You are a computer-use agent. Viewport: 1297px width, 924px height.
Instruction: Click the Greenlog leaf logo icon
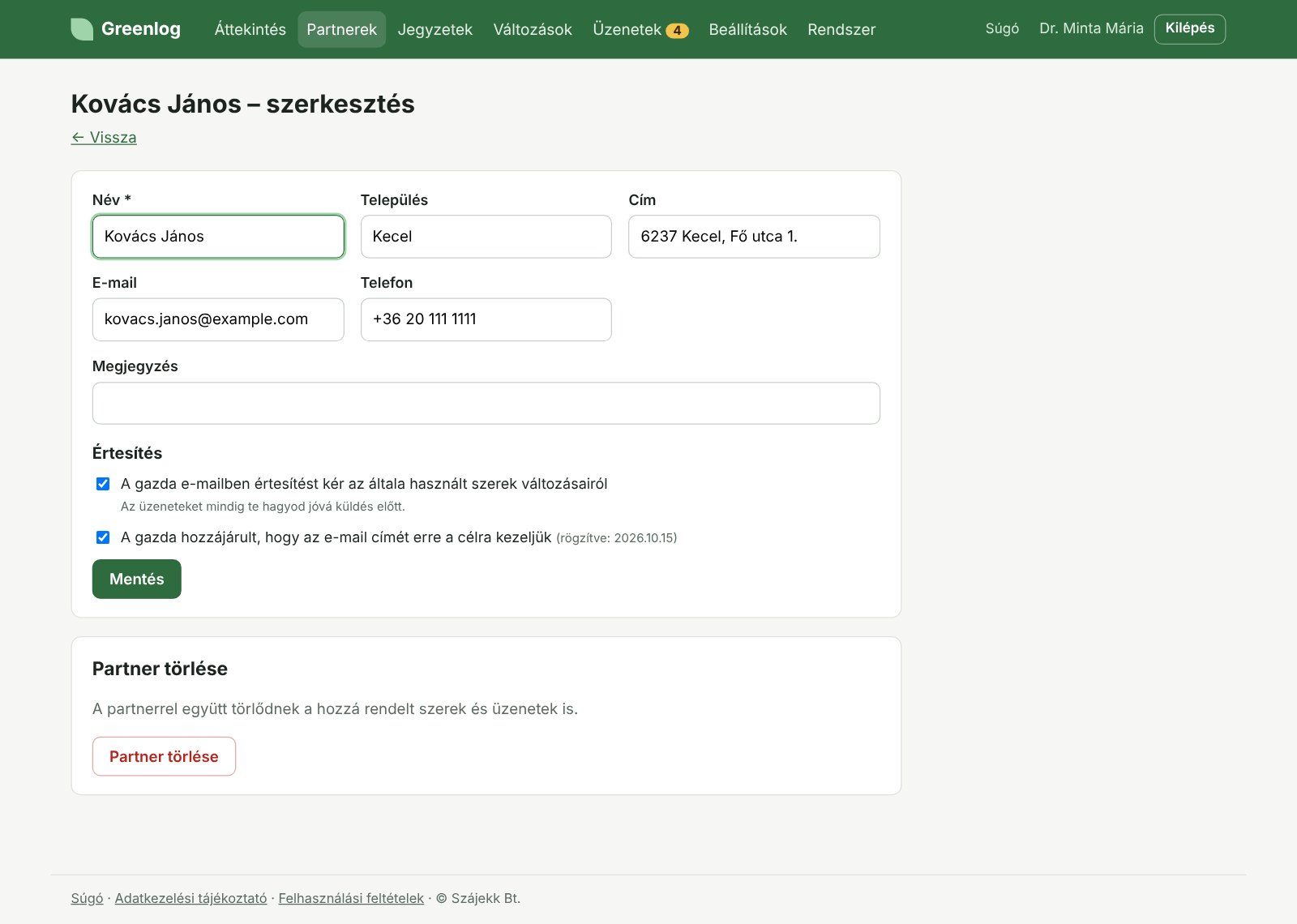[82, 29]
